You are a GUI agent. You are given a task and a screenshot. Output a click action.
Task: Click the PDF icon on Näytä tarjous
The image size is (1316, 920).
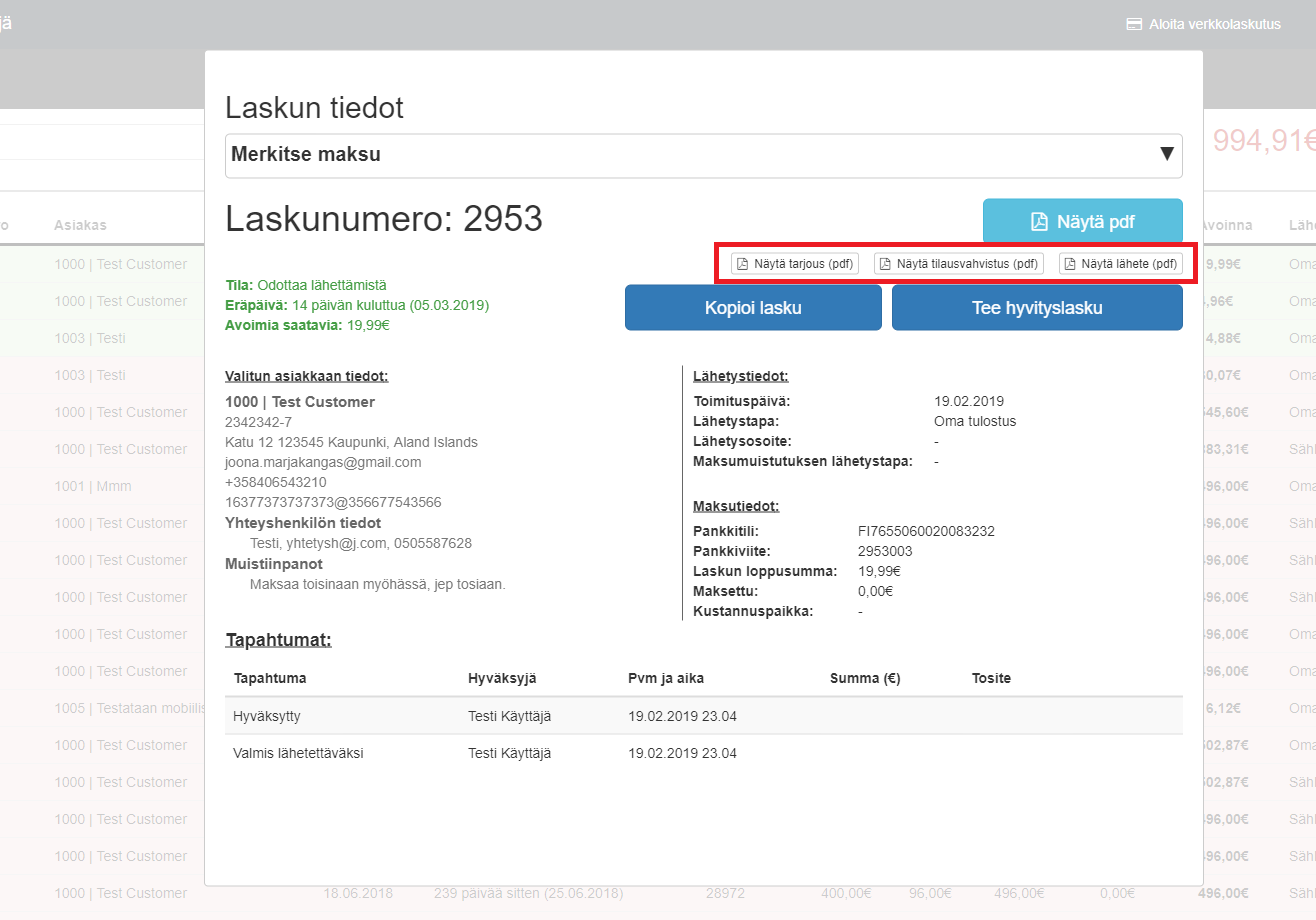pos(743,264)
